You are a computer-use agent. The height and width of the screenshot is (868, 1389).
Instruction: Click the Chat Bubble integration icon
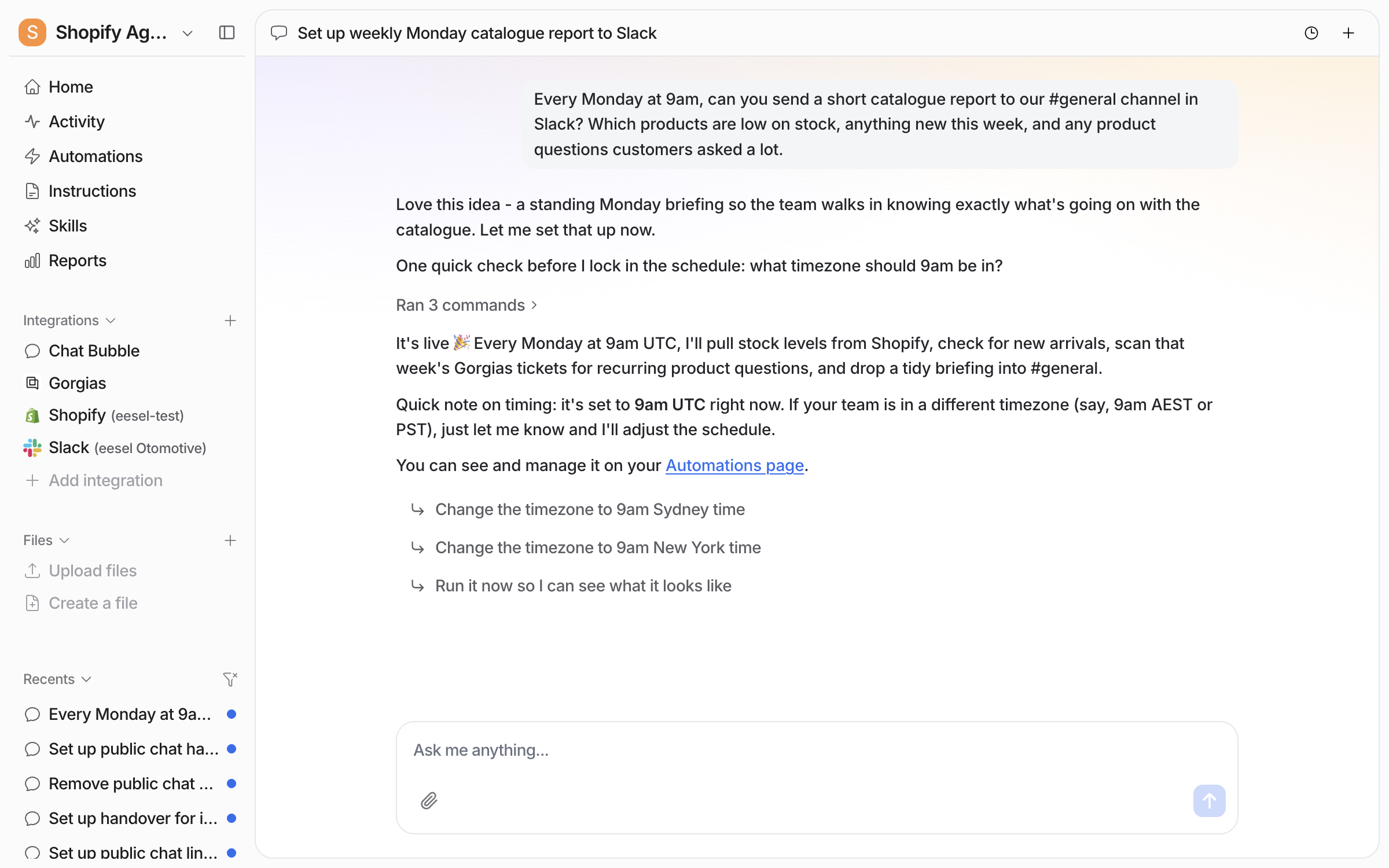[x=32, y=351]
